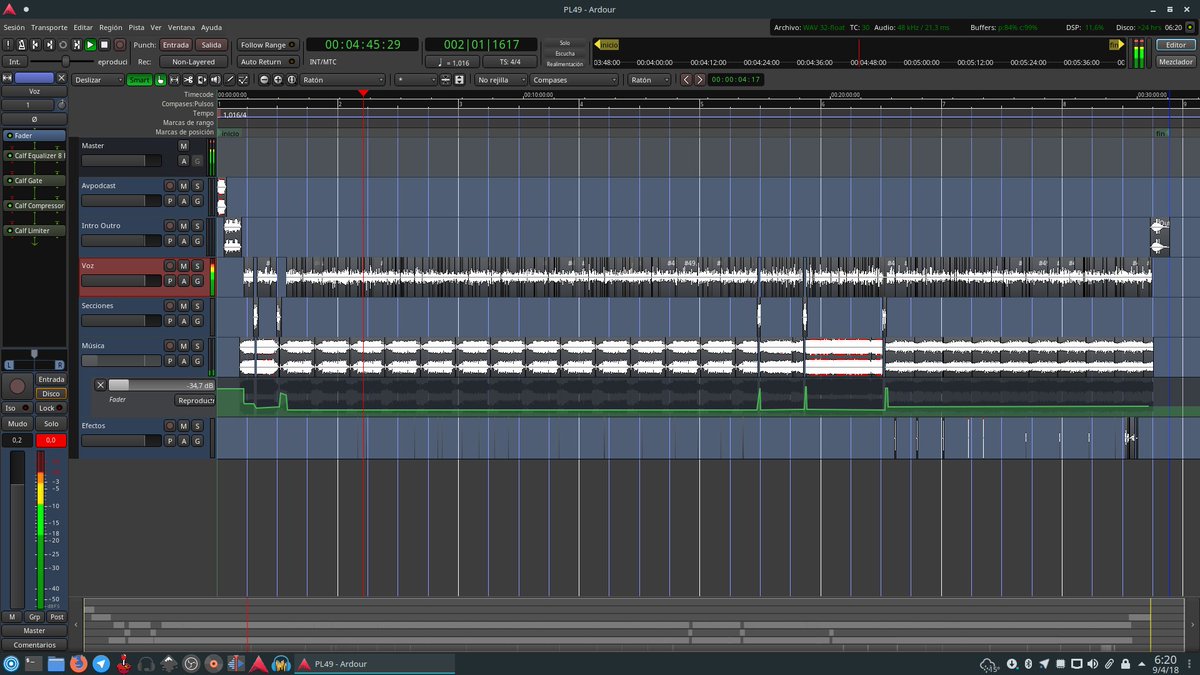Click the Mudo button on mixer strip
The image size is (1200, 675).
click(17, 423)
